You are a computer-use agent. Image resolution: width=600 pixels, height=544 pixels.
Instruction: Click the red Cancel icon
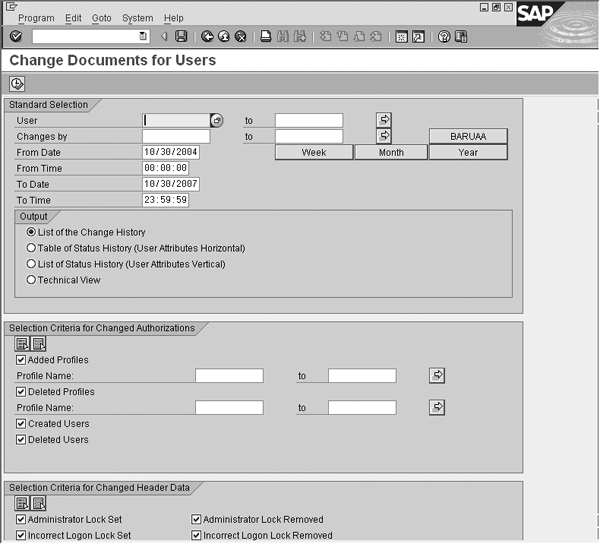(240, 36)
